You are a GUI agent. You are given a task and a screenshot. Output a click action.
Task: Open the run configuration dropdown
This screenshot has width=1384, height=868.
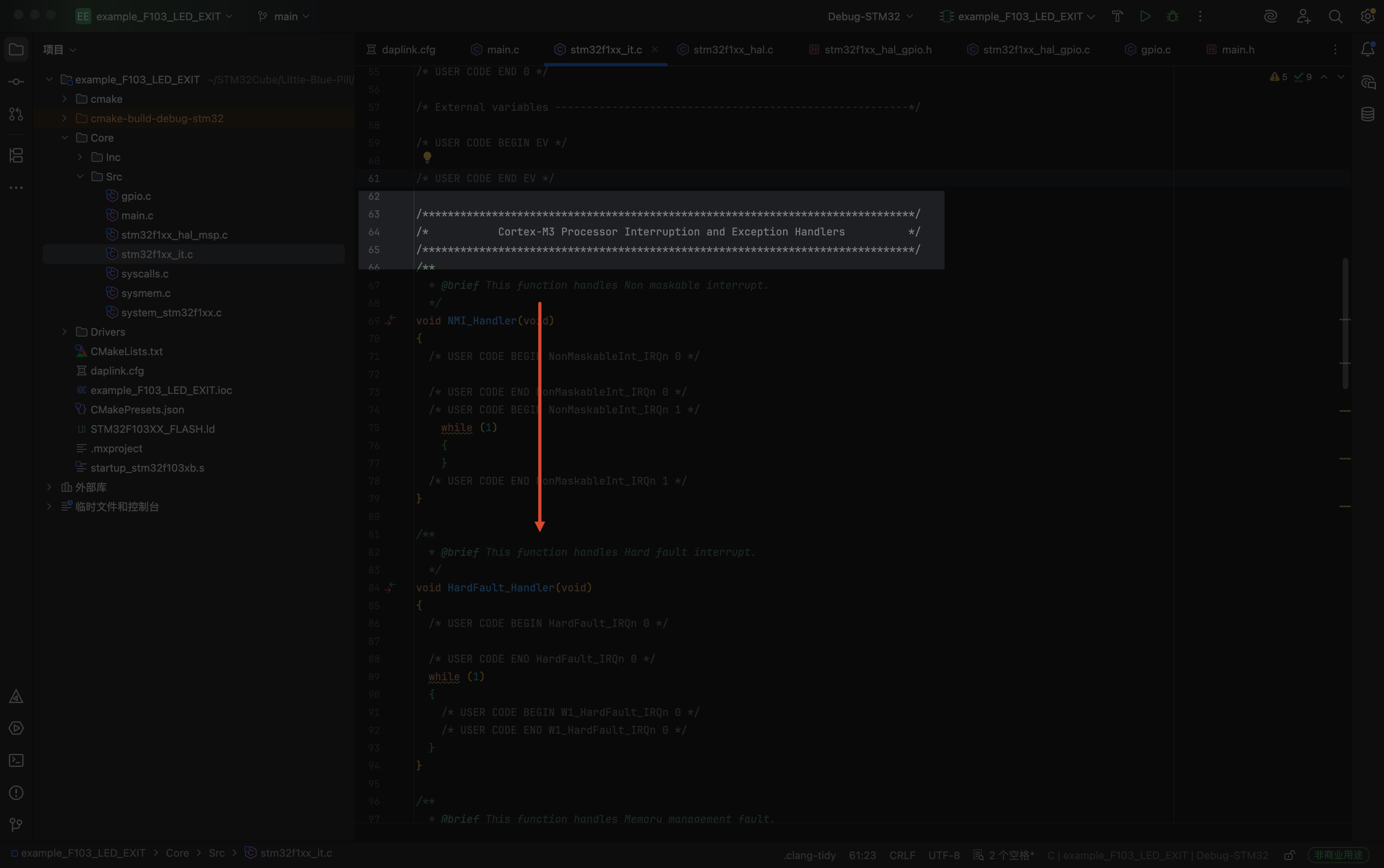pyautogui.click(x=1017, y=16)
